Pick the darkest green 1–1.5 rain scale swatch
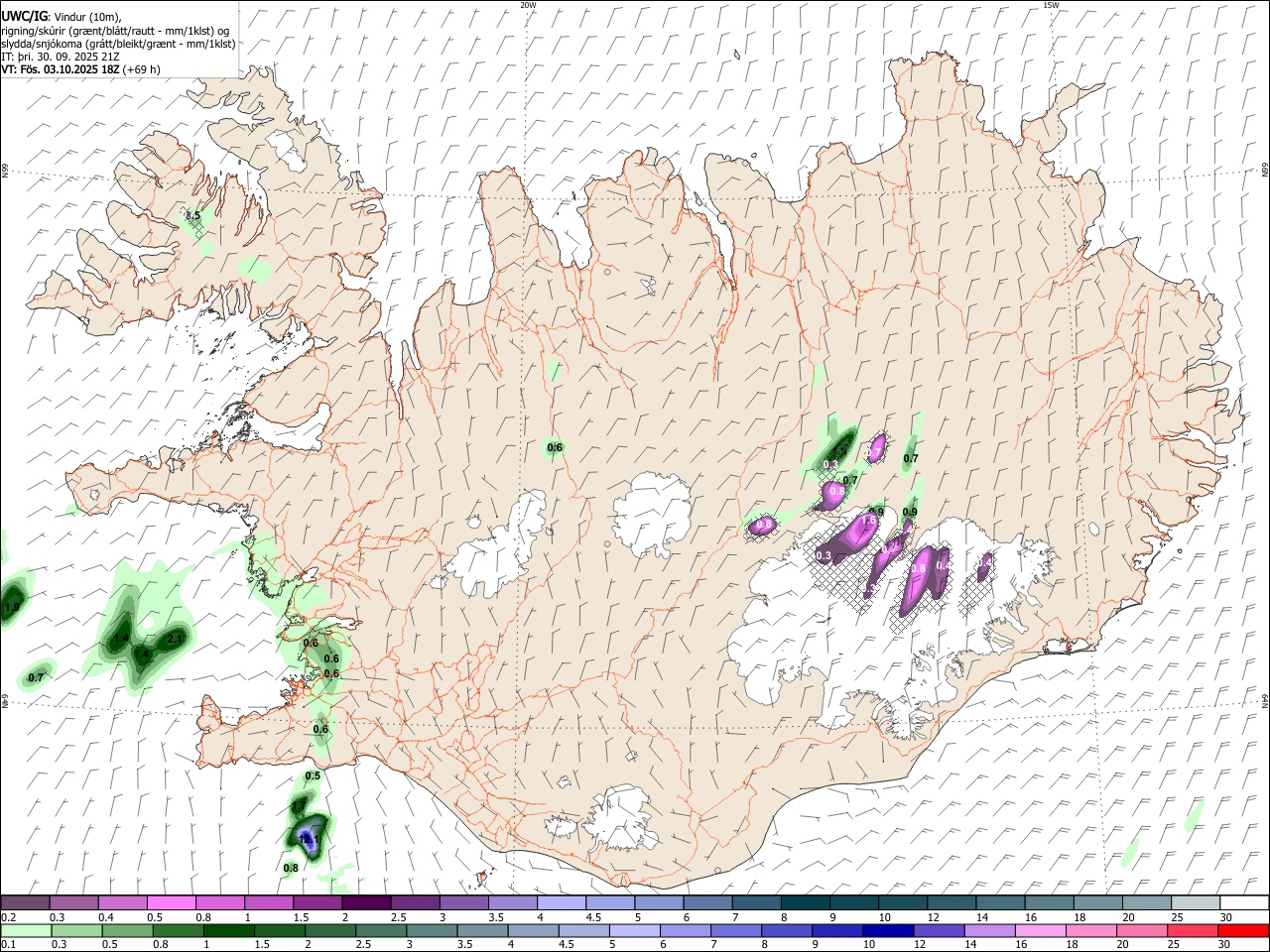 (228, 930)
